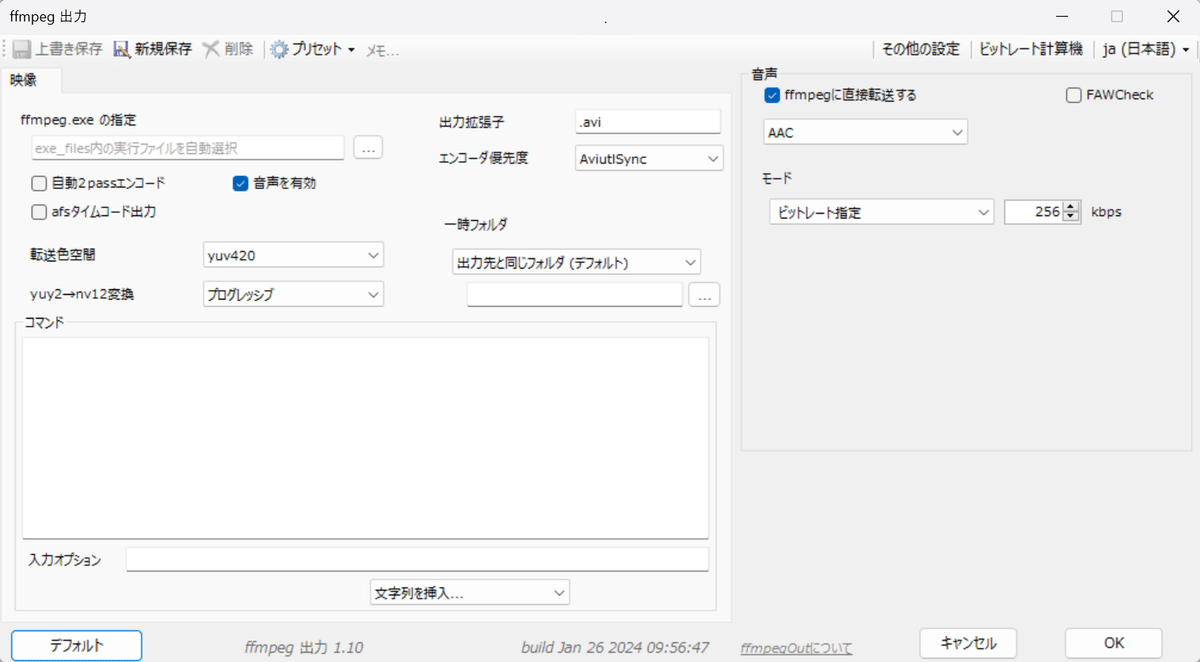Image resolution: width=1200 pixels, height=662 pixels.
Task: Open the AAC audio codec dropdown
Action: [865, 132]
